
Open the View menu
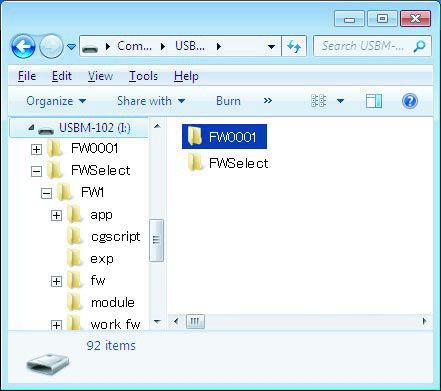[100, 76]
